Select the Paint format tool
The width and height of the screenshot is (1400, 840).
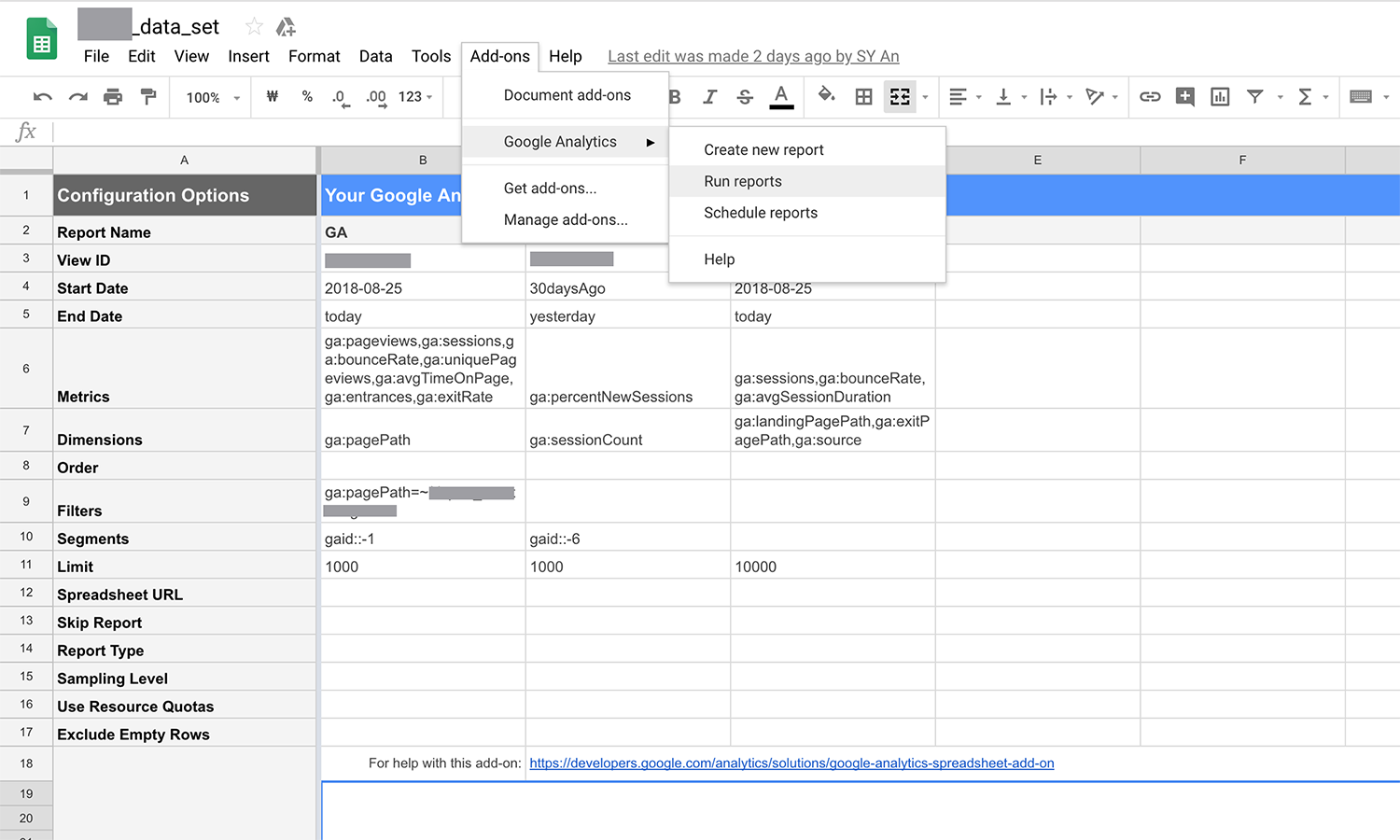pyautogui.click(x=148, y=97)
